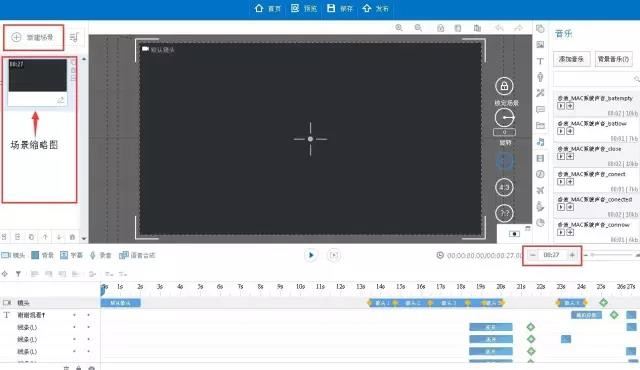Lock the scene with the lock button
The width and height of the screenshot is (640, 370).
504,86
